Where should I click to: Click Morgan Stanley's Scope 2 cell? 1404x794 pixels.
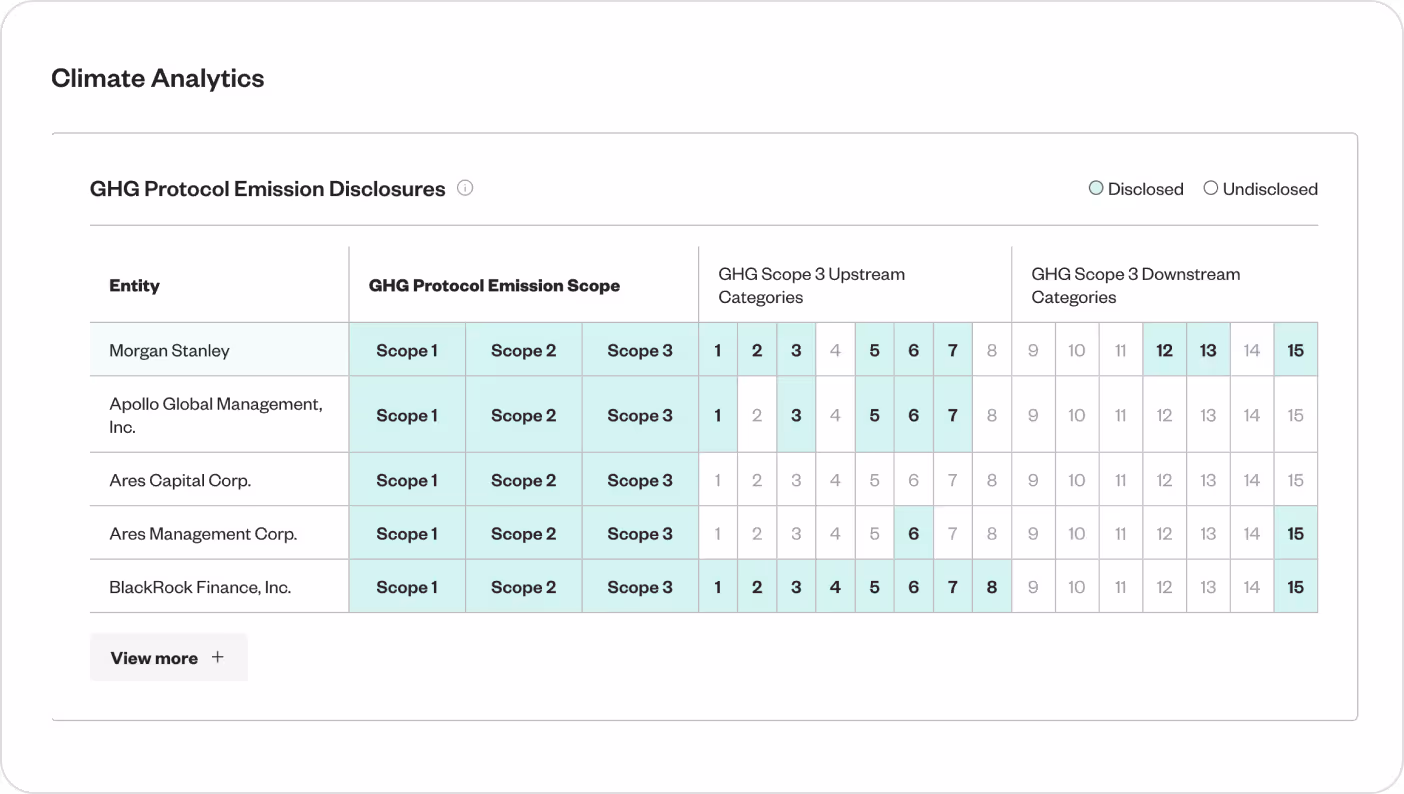coord(523,350)
